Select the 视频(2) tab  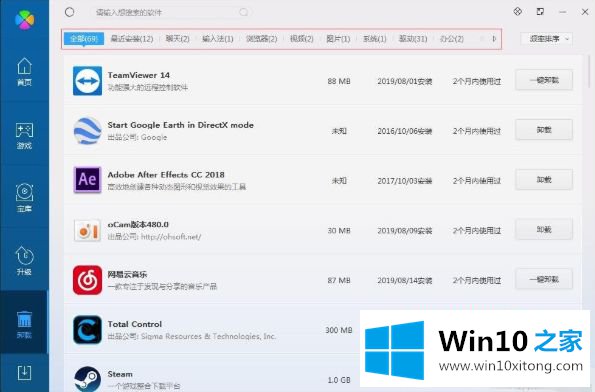[302, 39]
